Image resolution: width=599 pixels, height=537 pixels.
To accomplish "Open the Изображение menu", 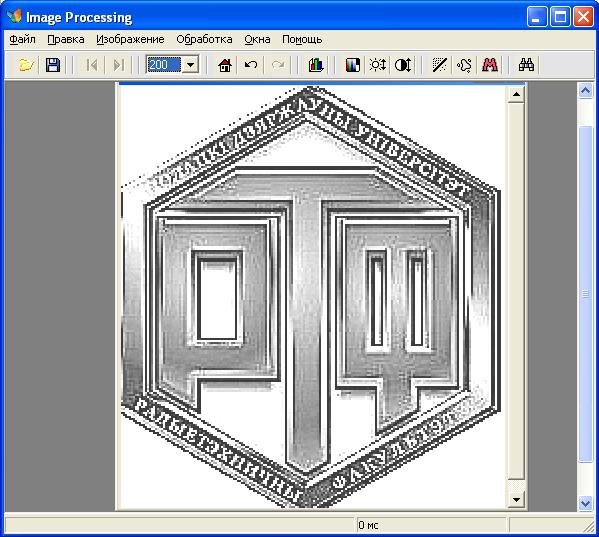I will 130,39.
